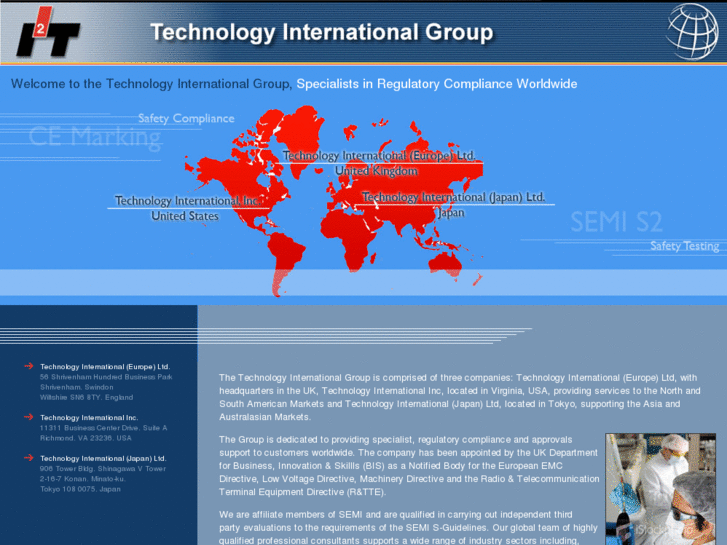Screen dimensions: 727x545
Task: Click paragraph starting 'The Group is dedicated'
Action: pyautogui.click(x=409, y=466)
